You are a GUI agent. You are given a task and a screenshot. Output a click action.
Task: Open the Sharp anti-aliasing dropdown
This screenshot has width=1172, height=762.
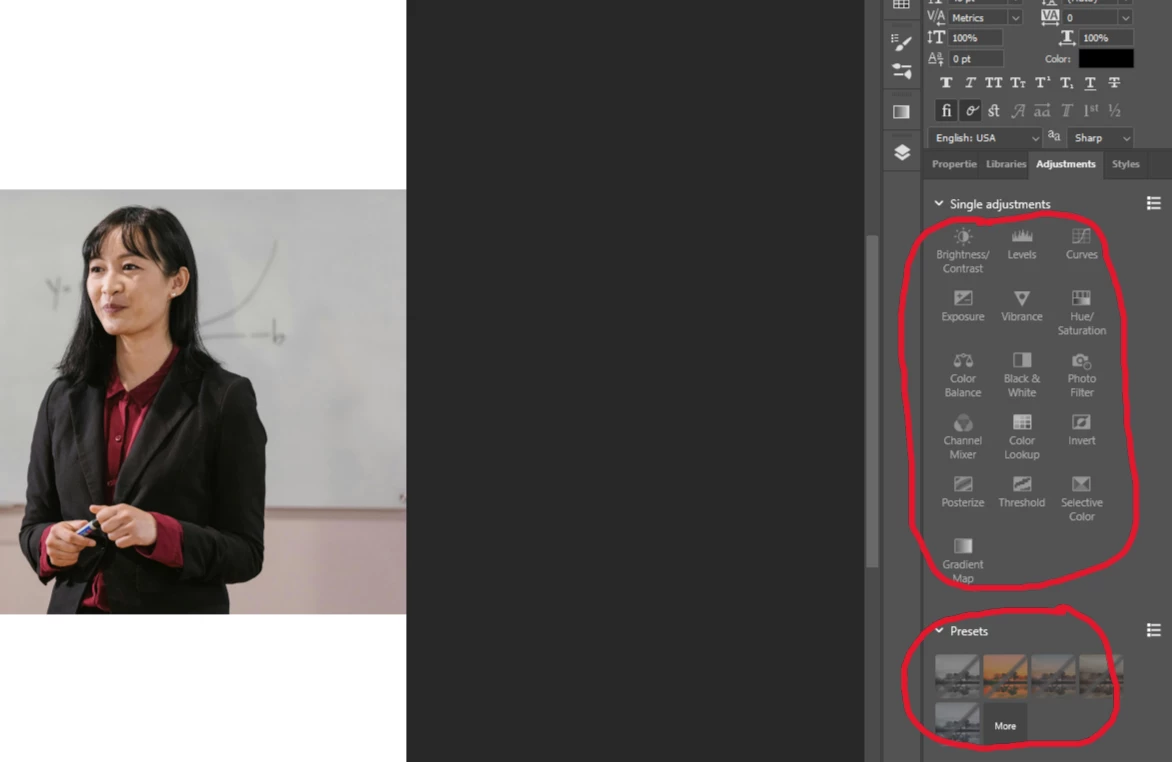[x=1100, y=138]
